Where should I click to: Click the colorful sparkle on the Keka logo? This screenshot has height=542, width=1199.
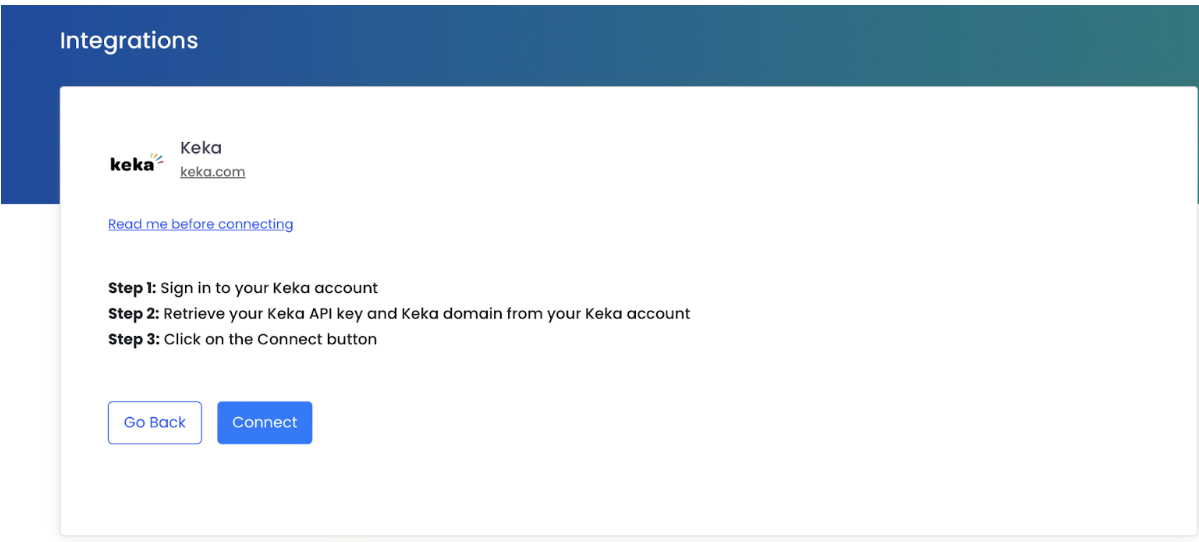[157, 158]
